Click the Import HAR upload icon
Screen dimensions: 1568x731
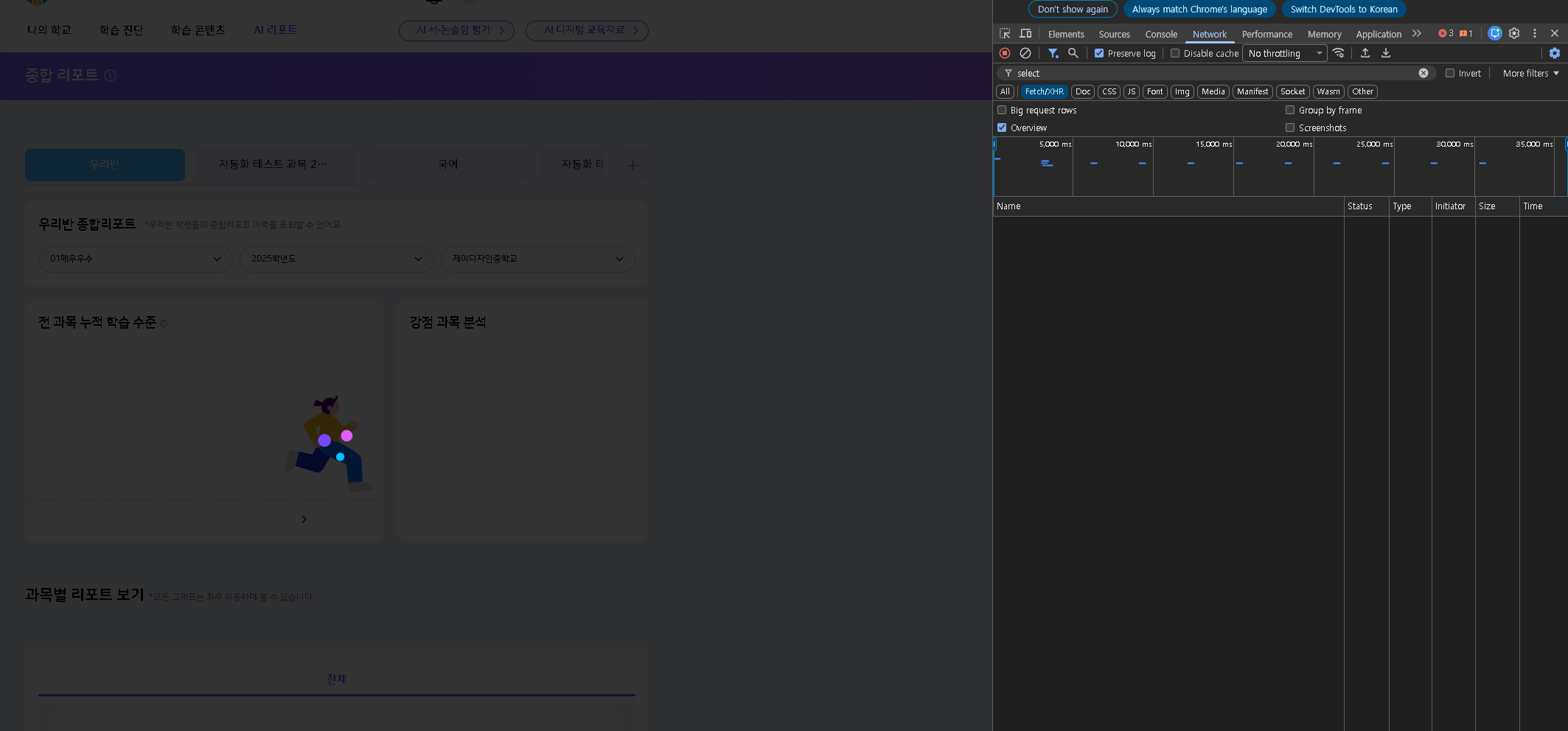click(x=1365, y=53)
